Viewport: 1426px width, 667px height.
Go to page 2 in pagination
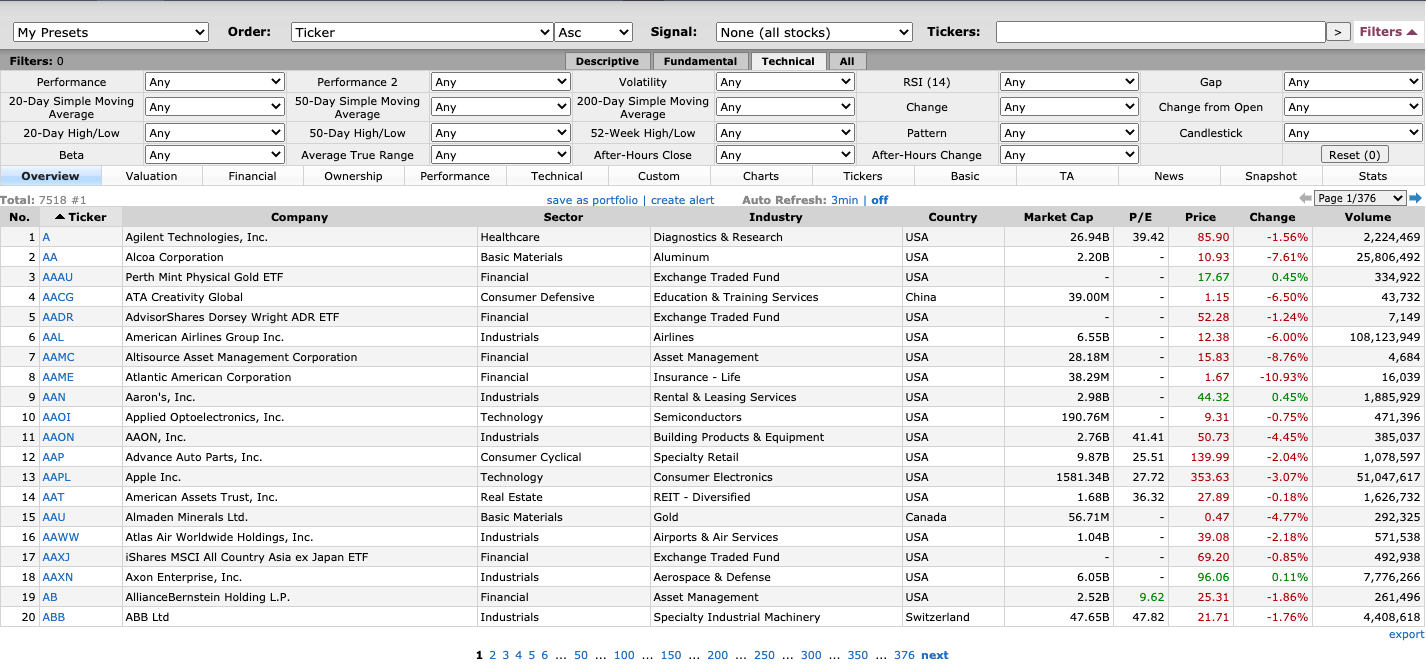[x=492, y=655]
